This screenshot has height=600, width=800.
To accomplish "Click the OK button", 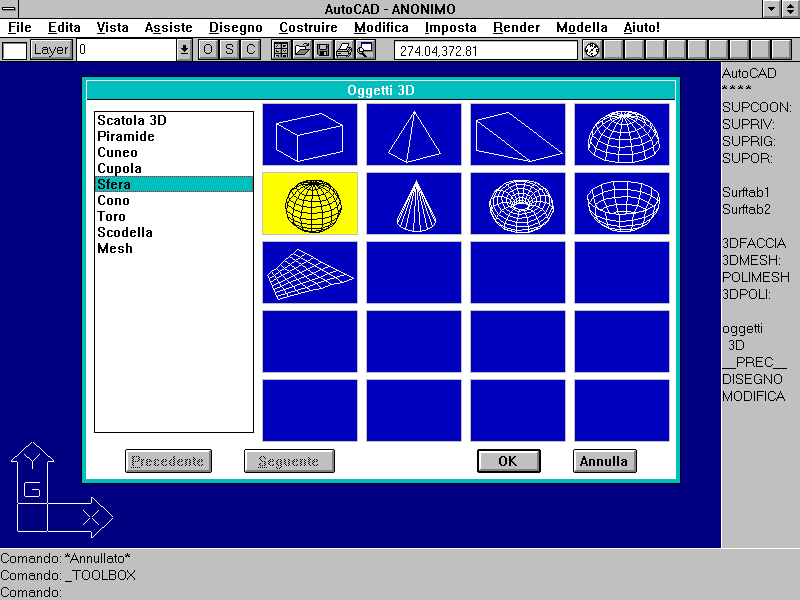I will tap(509, 461).
